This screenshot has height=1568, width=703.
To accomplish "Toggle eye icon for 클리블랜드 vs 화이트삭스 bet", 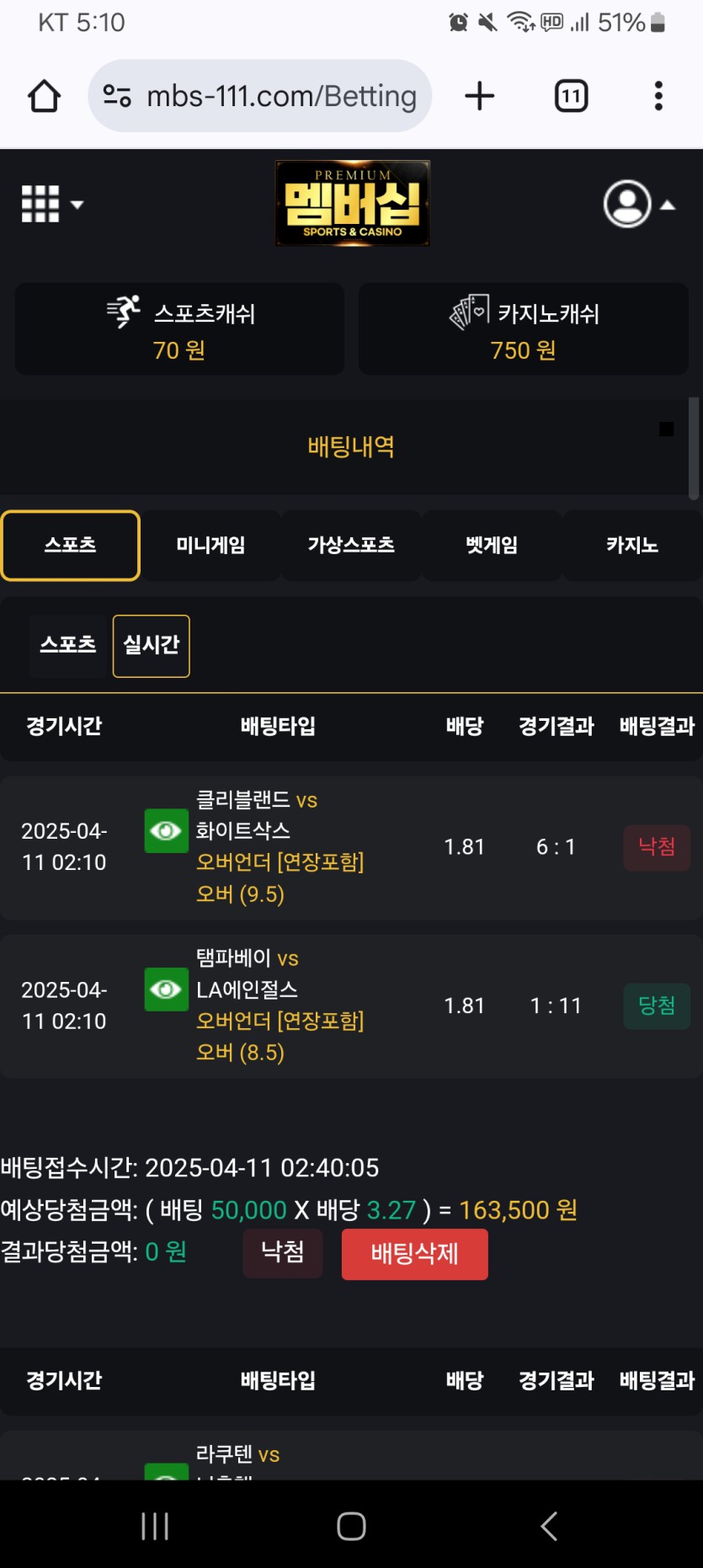I will [x=166, y=831].
